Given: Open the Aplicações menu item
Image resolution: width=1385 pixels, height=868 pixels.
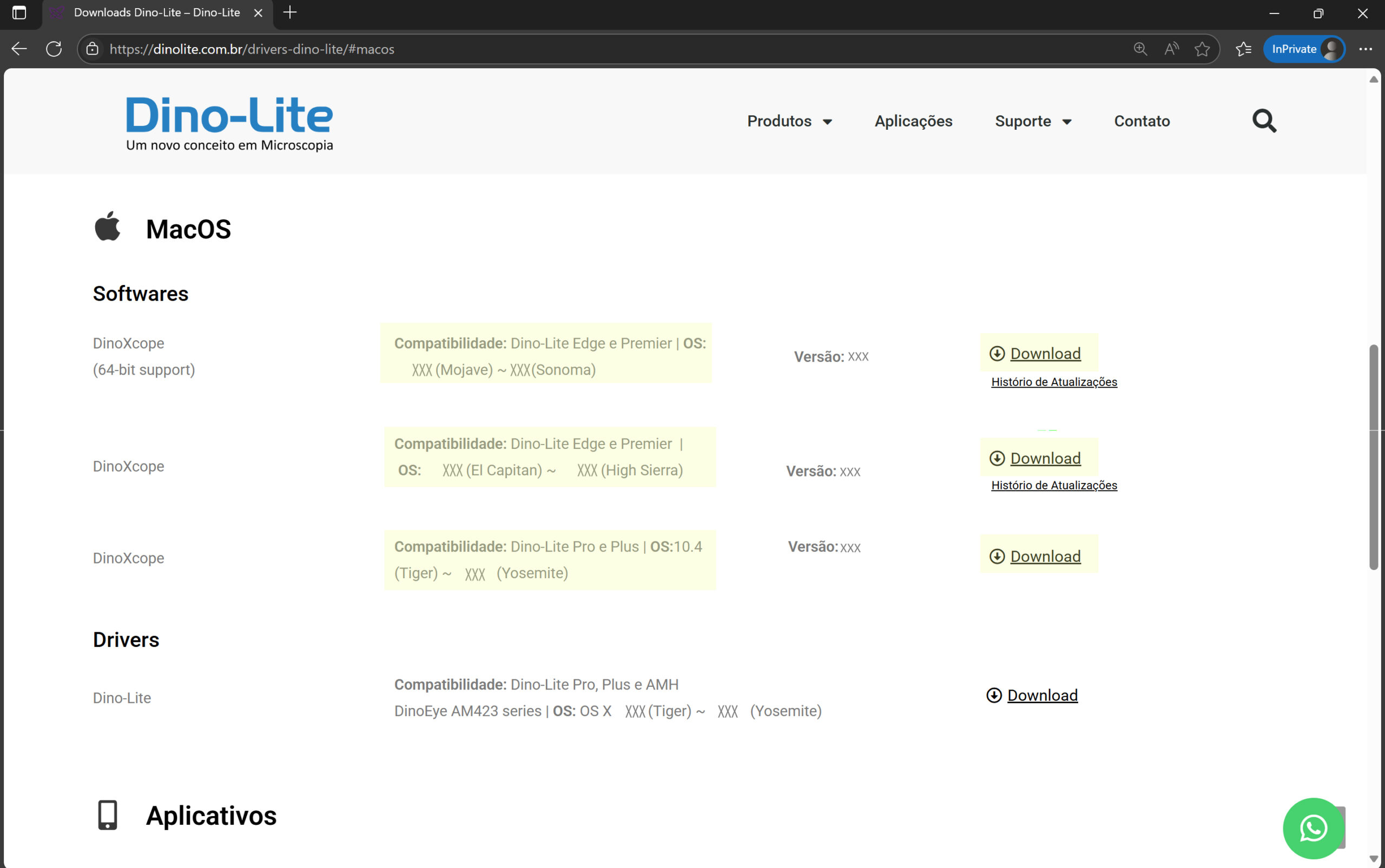Looking at the screenshot, I should 913,121.
